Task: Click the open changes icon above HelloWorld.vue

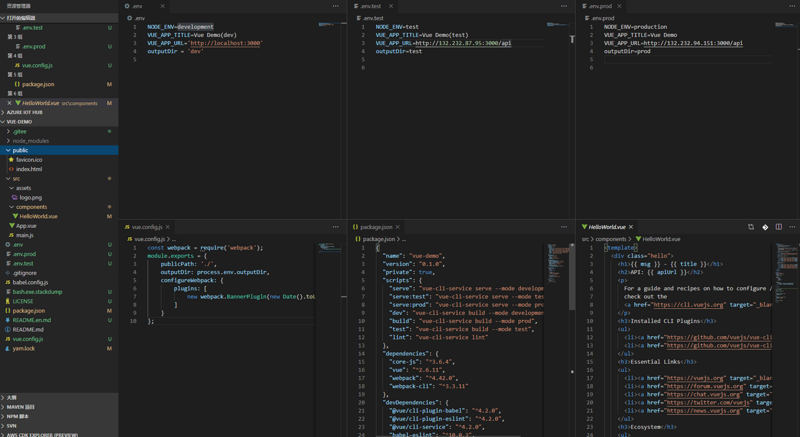Action: point(751,227)
